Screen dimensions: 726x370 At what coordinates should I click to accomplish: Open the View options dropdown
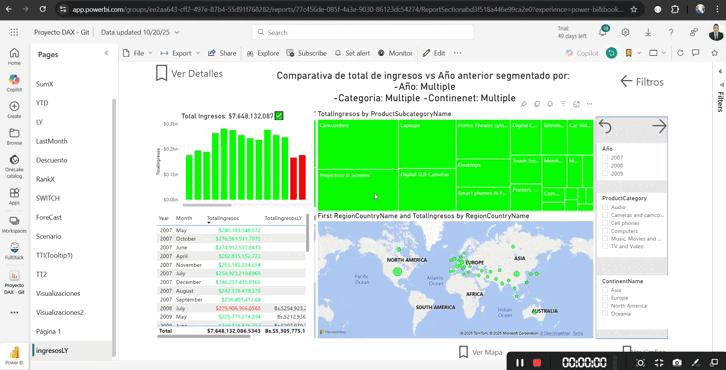(657, 53)
